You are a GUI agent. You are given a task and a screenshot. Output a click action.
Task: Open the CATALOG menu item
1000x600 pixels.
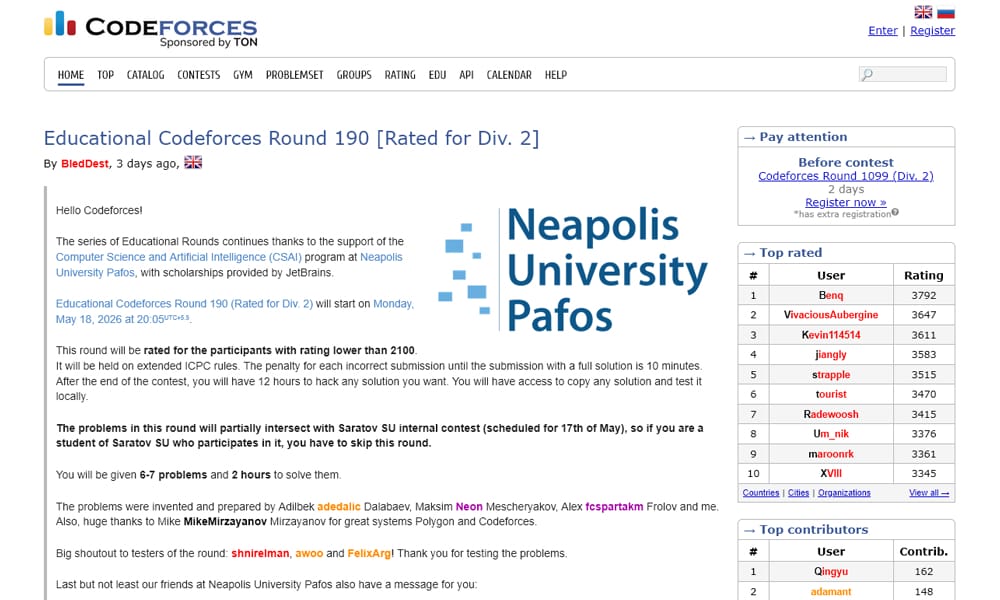tap(145, 75)
